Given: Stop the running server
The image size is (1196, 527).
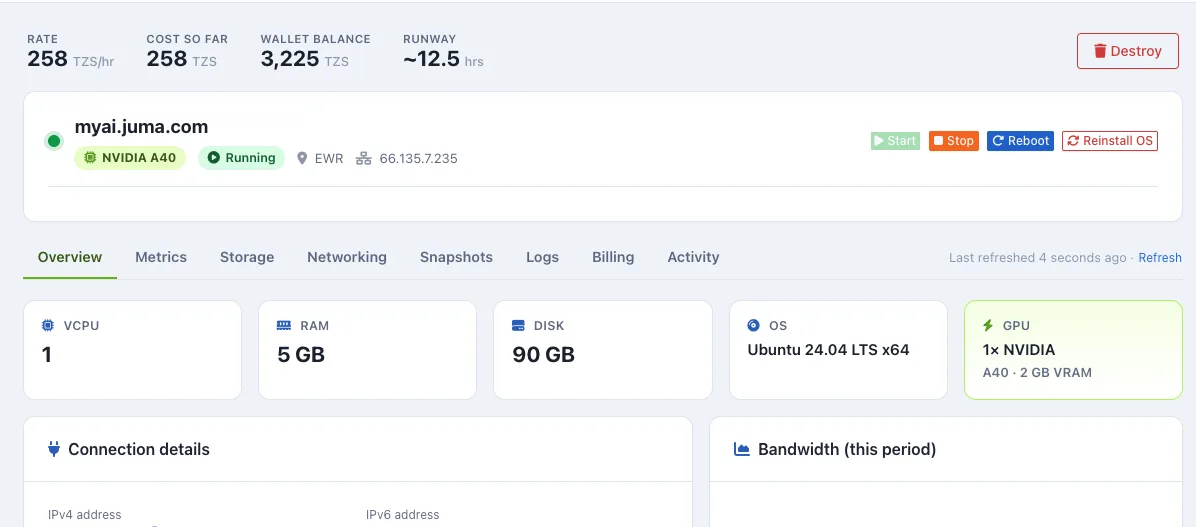Looking at the screenshot, I should 953,141.
